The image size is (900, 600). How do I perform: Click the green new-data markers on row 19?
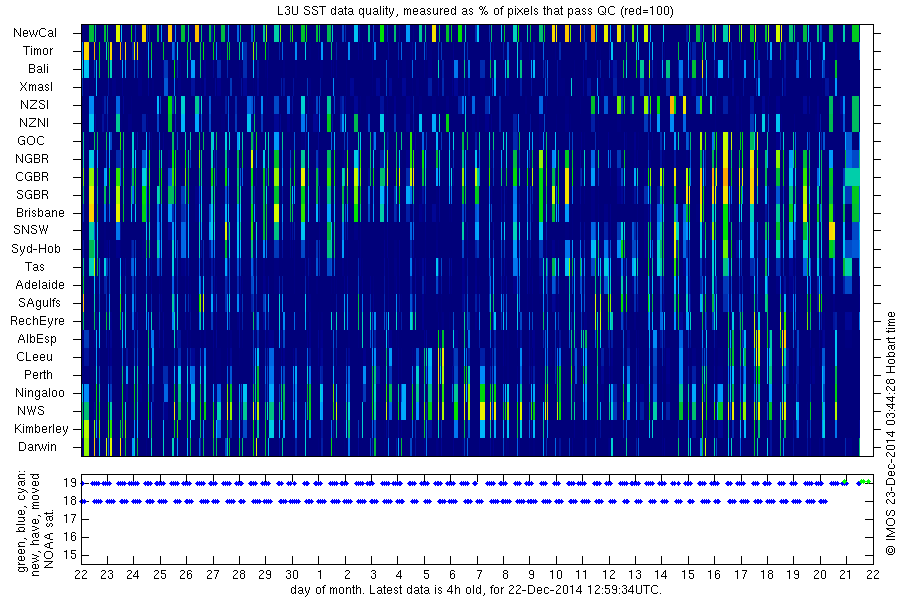865,482
